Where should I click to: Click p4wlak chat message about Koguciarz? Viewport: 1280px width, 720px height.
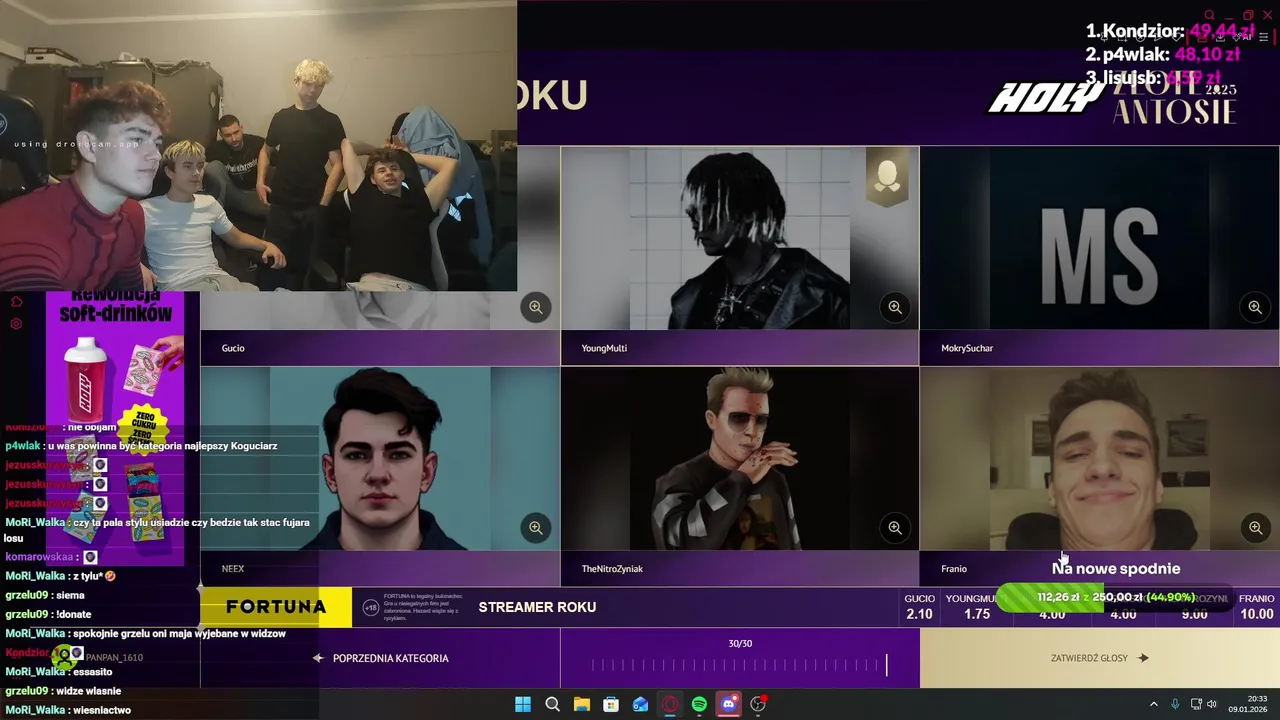coord(141,446)
